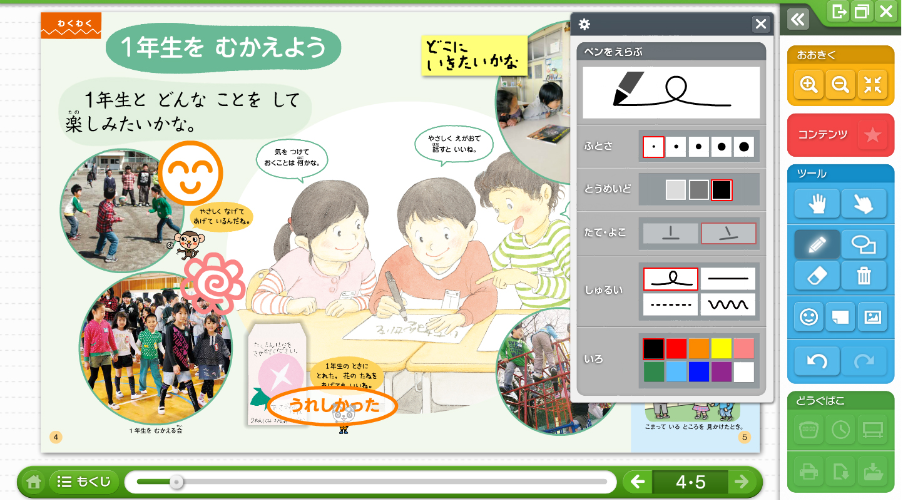
Task: Select the hand pan tool
Action: (817, 204)
